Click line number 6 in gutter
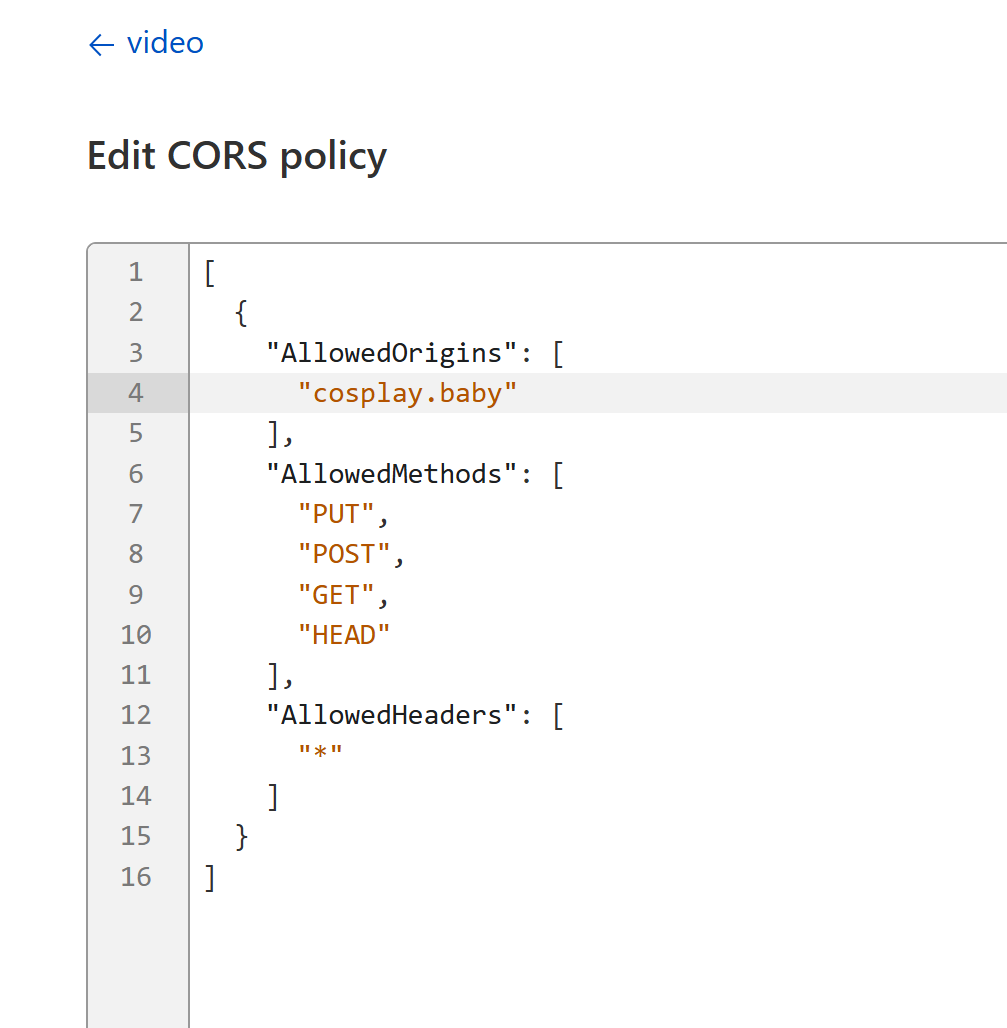 [x=136, y=474]
